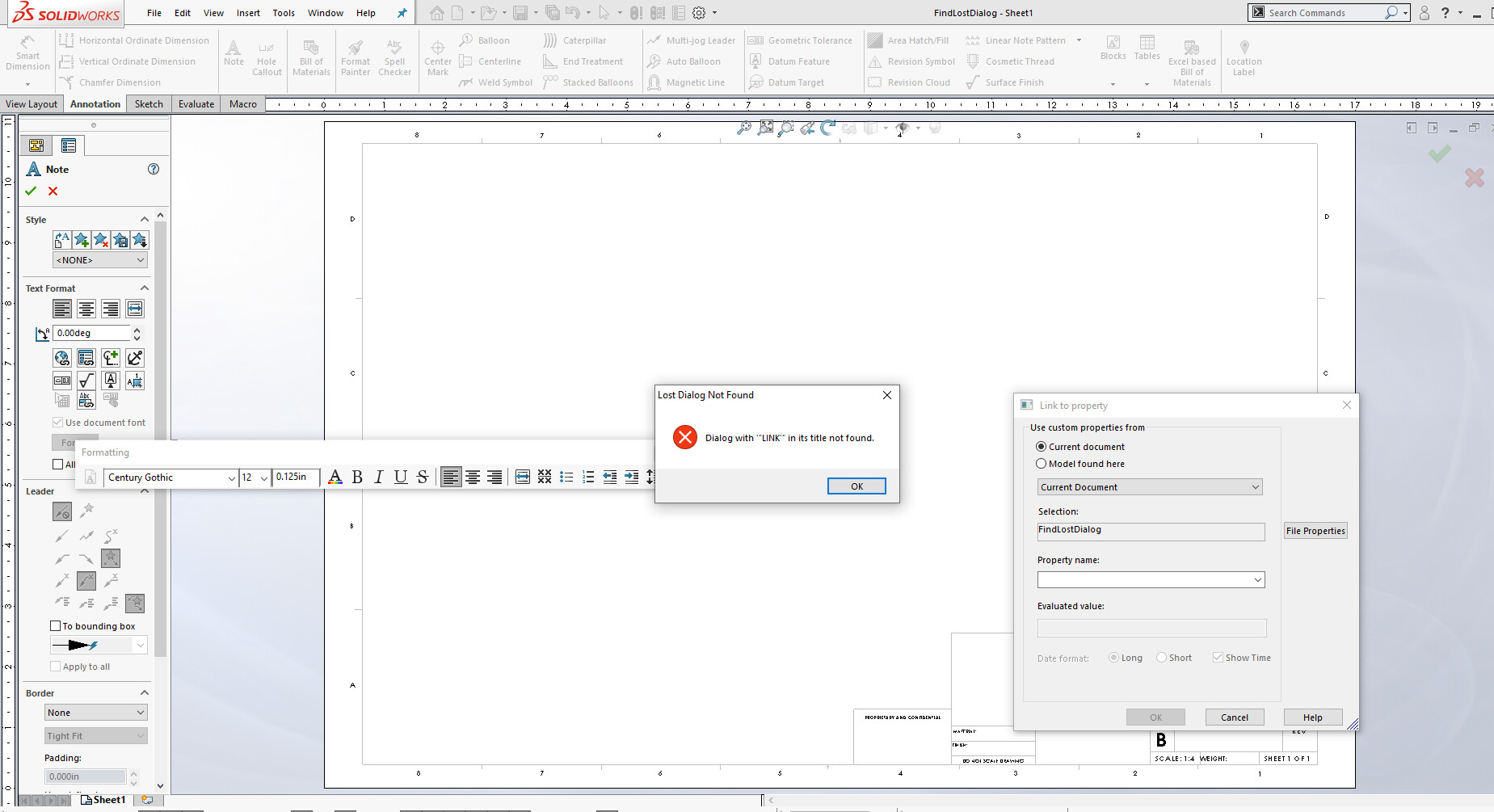Select the Center align icon in Text Format

click(x=86, y=309)
